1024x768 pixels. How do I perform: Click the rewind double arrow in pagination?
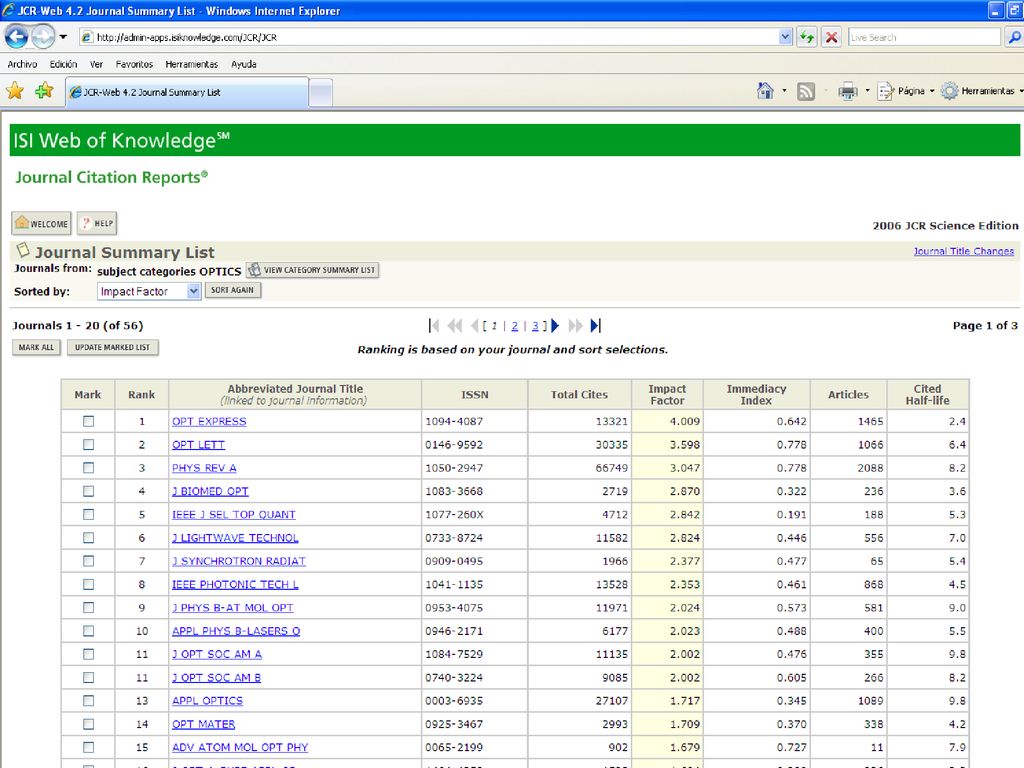pyautogui.click(x=455, y=325)
